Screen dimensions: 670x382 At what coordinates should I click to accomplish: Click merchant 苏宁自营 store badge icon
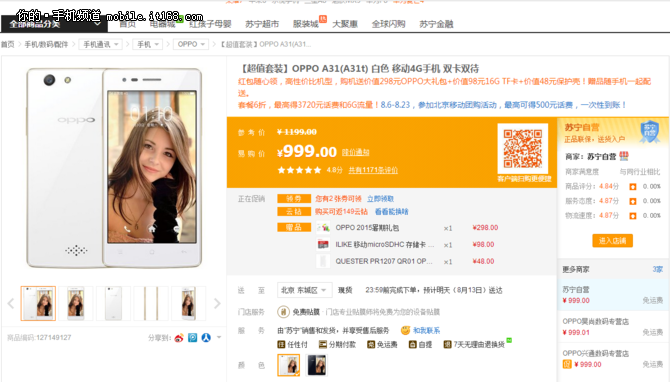624,156
